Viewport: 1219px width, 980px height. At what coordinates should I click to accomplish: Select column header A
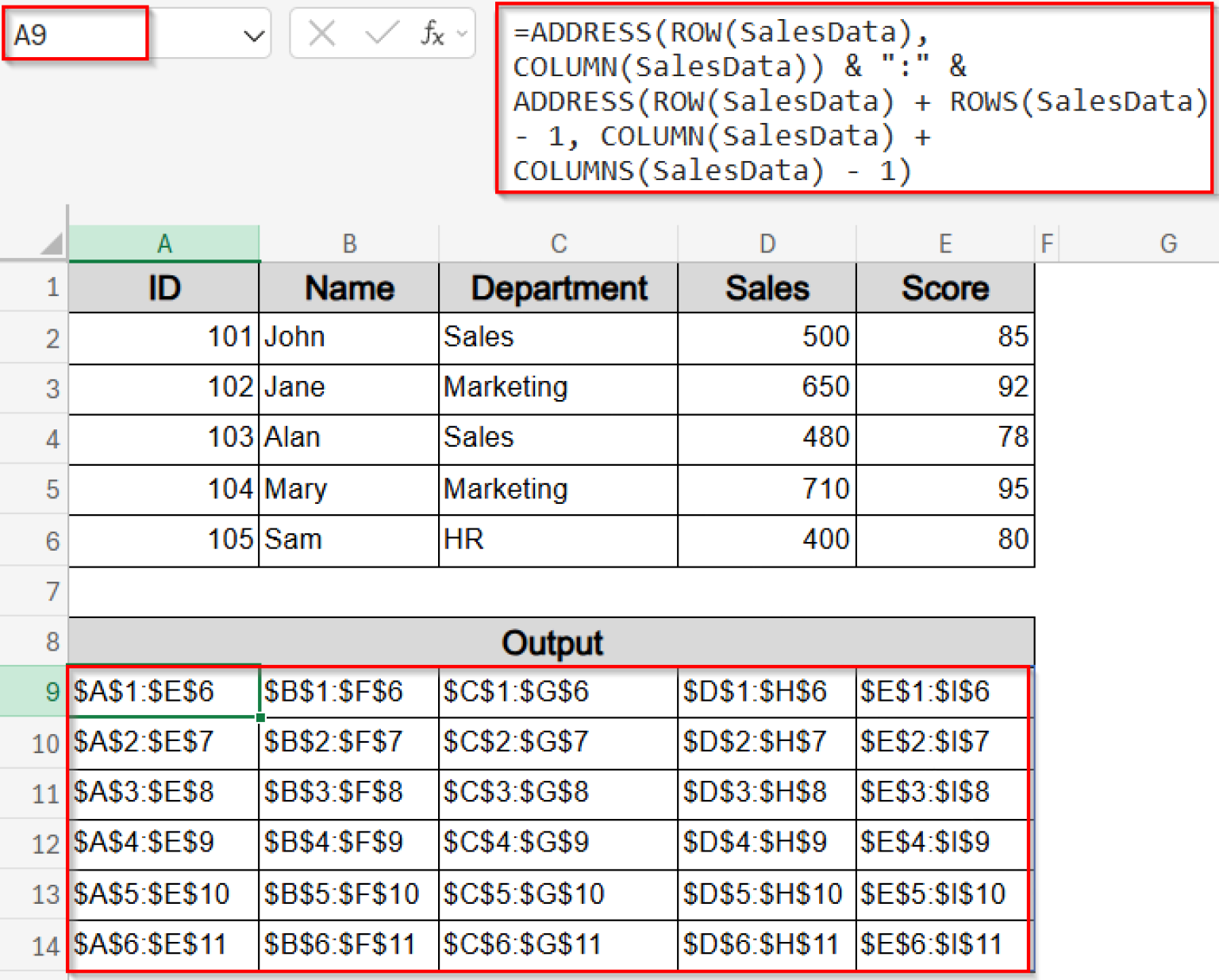(164, 243)
